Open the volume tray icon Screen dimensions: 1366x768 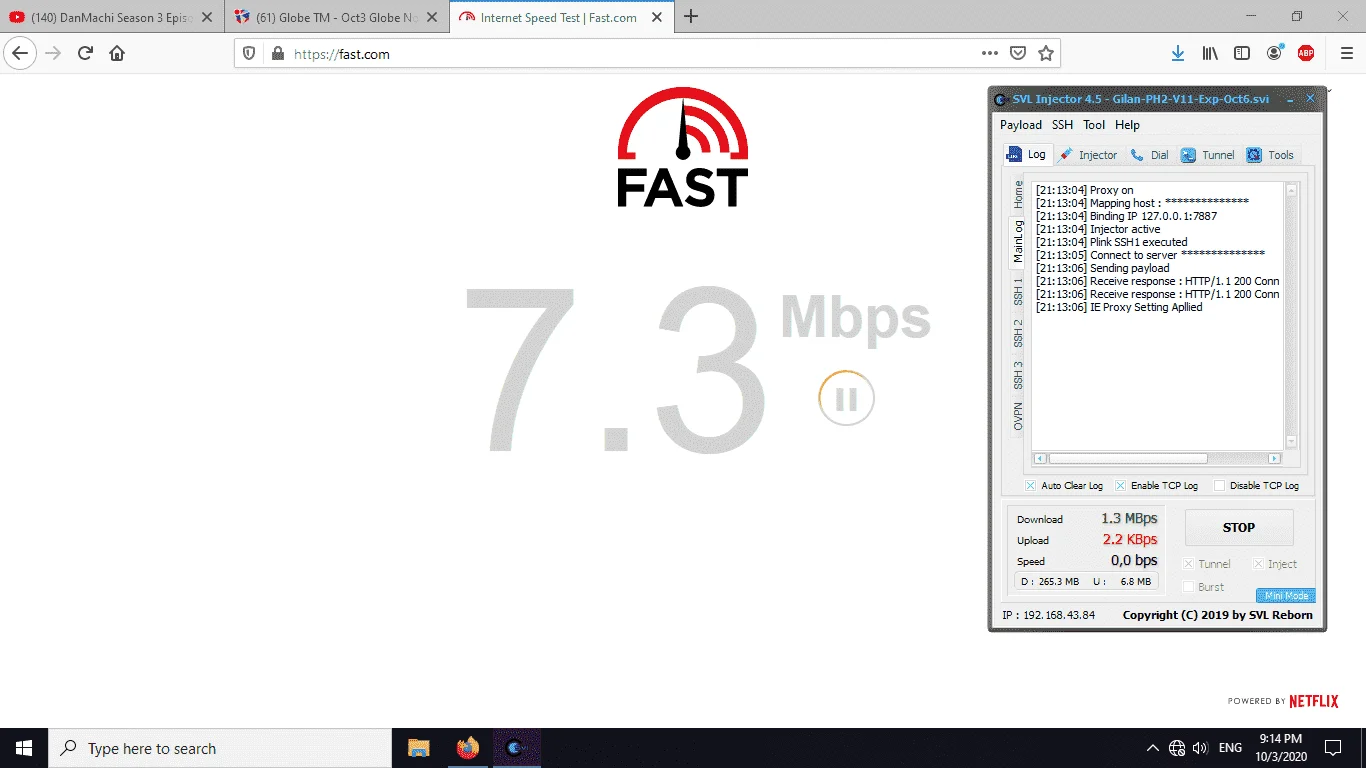(1201, 748)
